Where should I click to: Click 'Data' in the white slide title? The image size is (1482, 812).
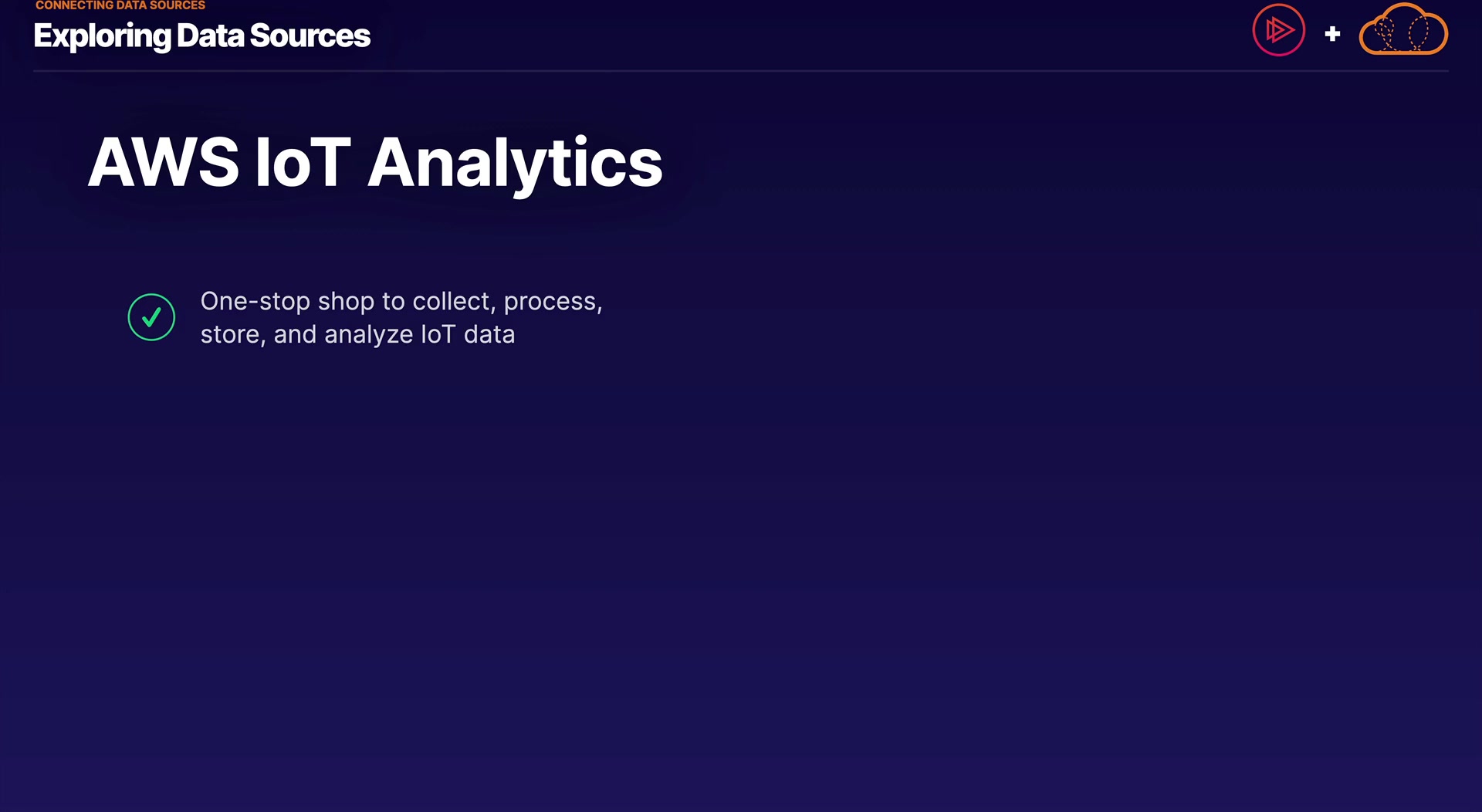pyautogui.click(x=210, y=36)
